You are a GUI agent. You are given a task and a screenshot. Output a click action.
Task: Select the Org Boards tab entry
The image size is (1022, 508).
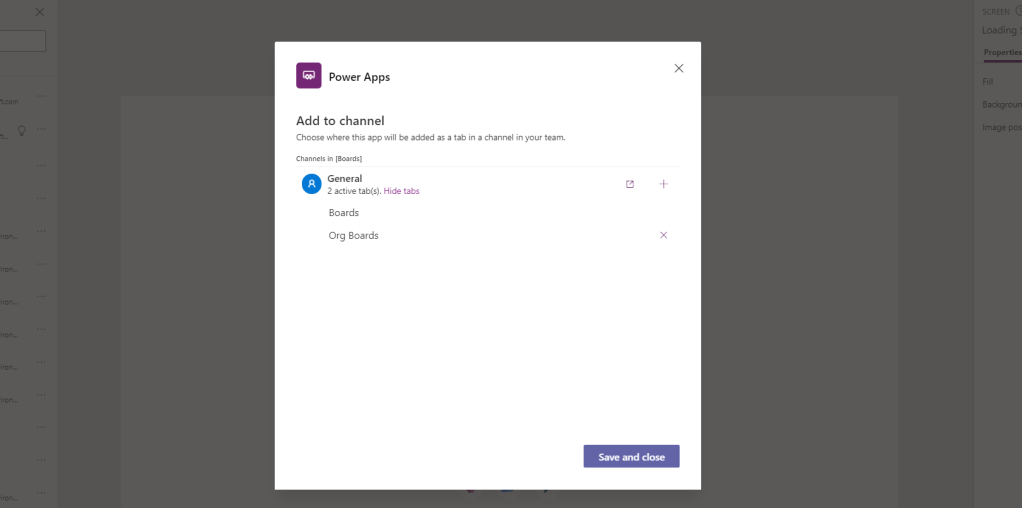[354, 236]
